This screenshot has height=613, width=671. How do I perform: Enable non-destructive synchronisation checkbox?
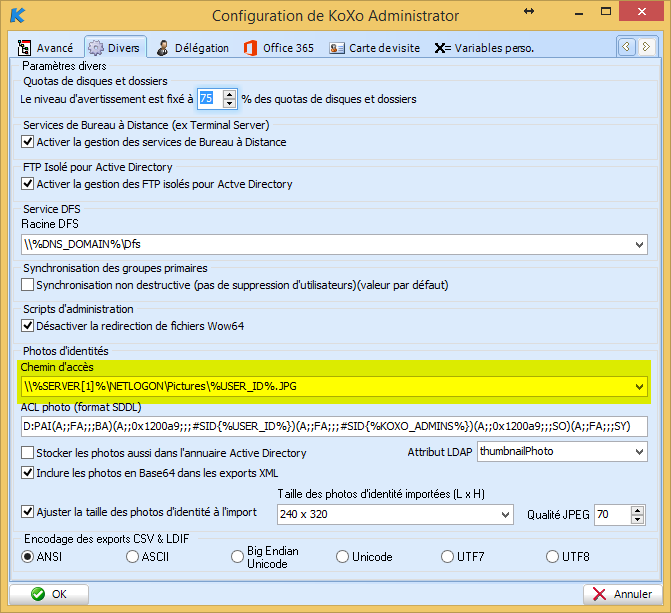point(27,285)
